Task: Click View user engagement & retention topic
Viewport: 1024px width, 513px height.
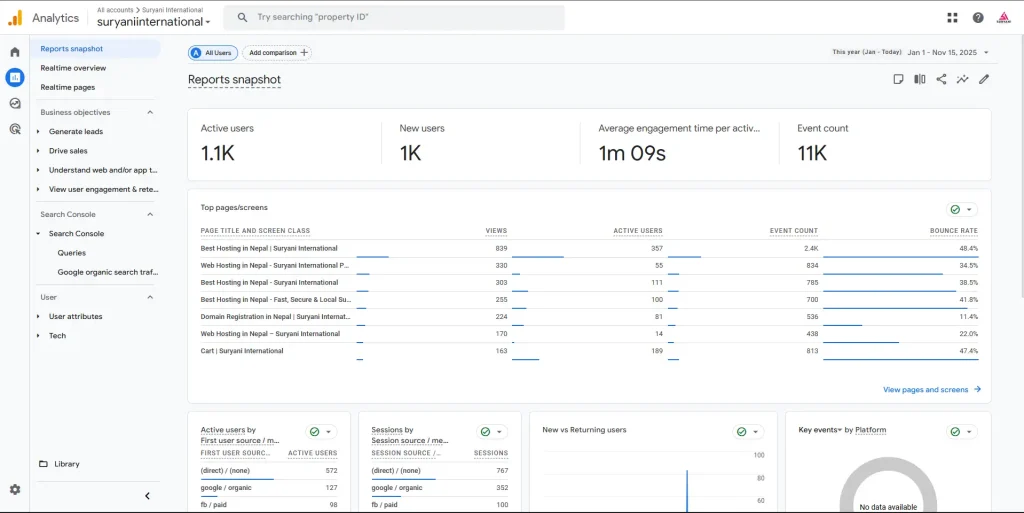Action: point(103,189)
